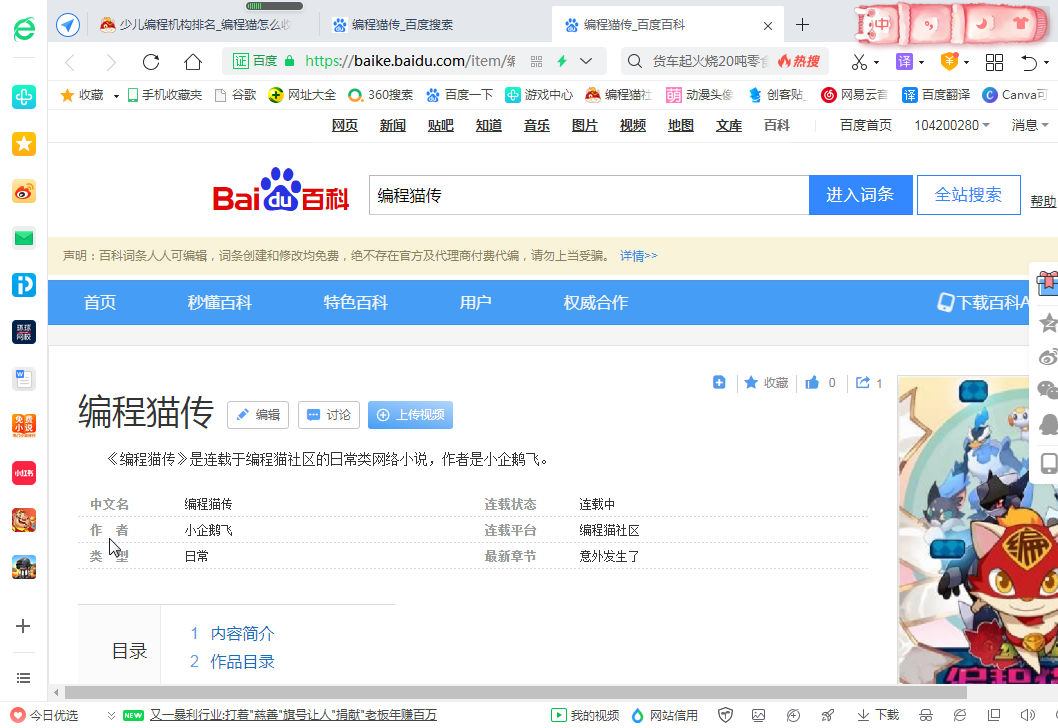Viewport: 1058px width, 728px height.
Task: Click the sound speaker icon in status bar
Action: point(1028,715)
